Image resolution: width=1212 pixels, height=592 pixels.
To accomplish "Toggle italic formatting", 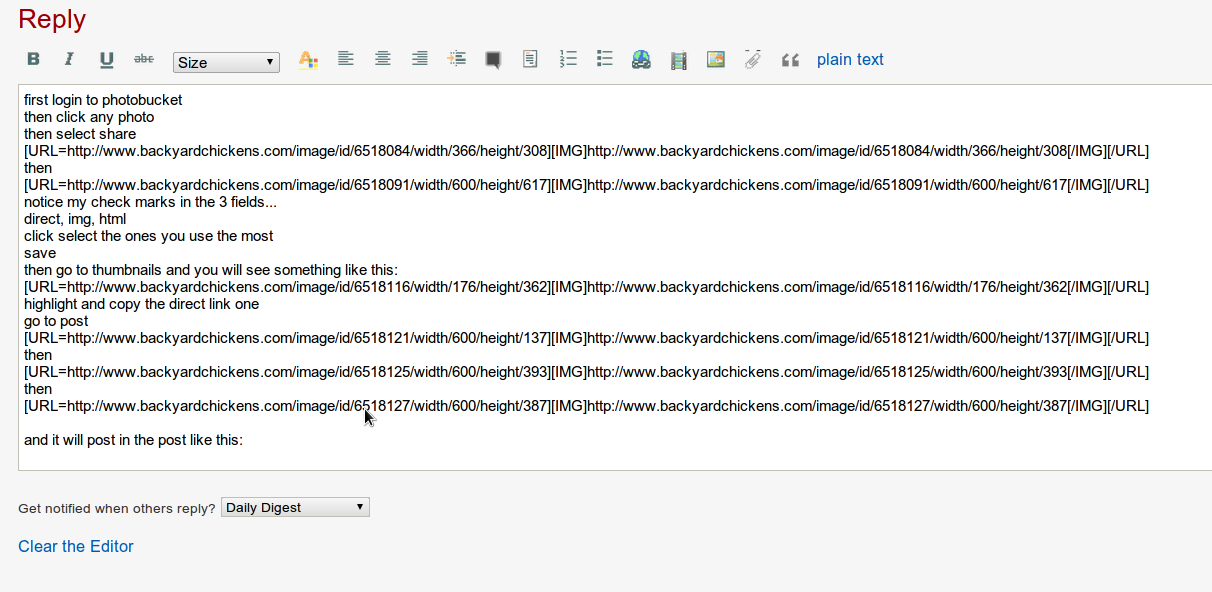I will [69, 59].
